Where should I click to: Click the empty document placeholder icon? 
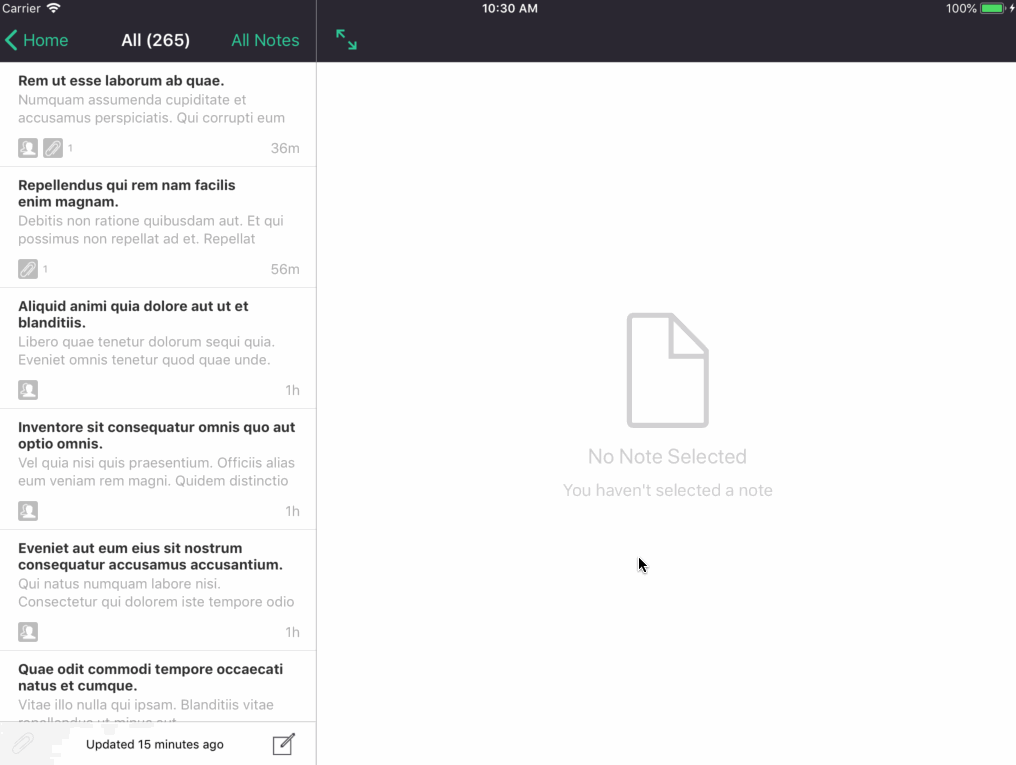tap(667, 371)
